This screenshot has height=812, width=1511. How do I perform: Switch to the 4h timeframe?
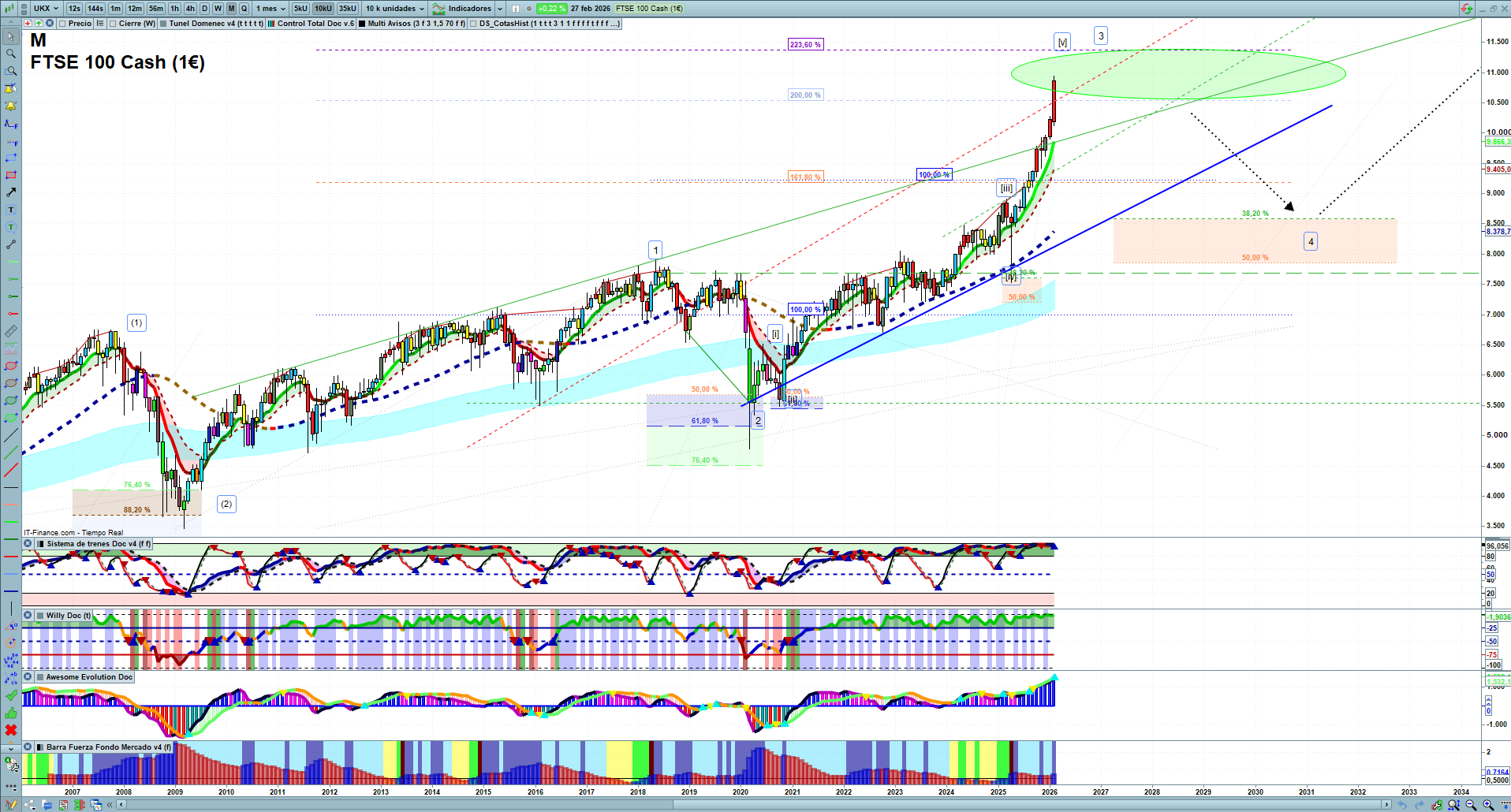tap(190, 9)
